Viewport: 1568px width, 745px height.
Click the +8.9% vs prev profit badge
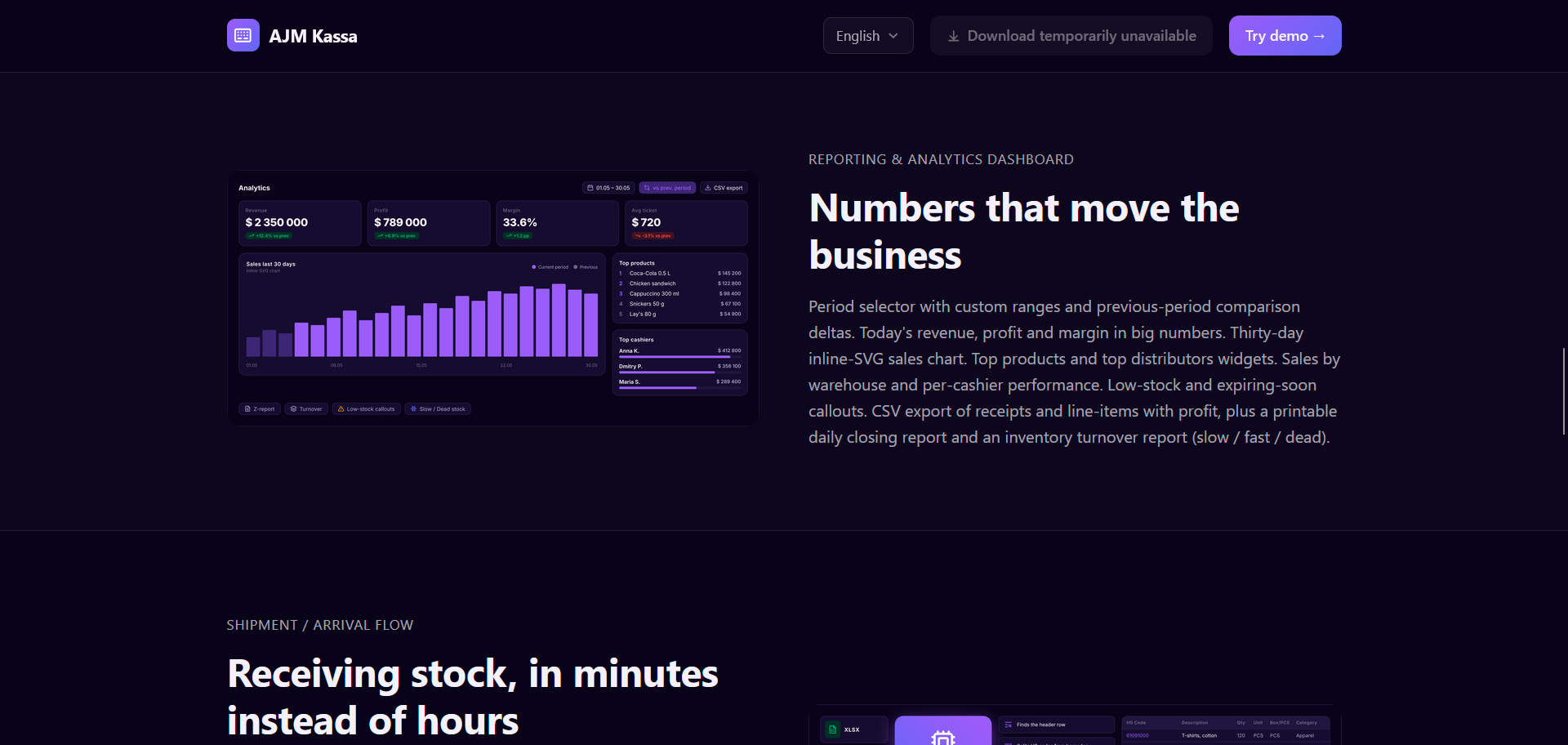click(x=397, y=236)
